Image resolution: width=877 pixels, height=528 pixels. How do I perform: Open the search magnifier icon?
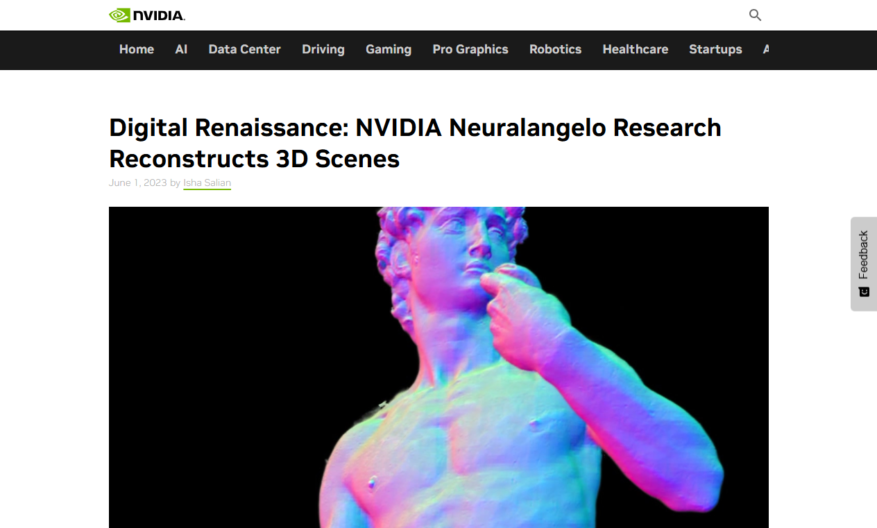[755, 15]
